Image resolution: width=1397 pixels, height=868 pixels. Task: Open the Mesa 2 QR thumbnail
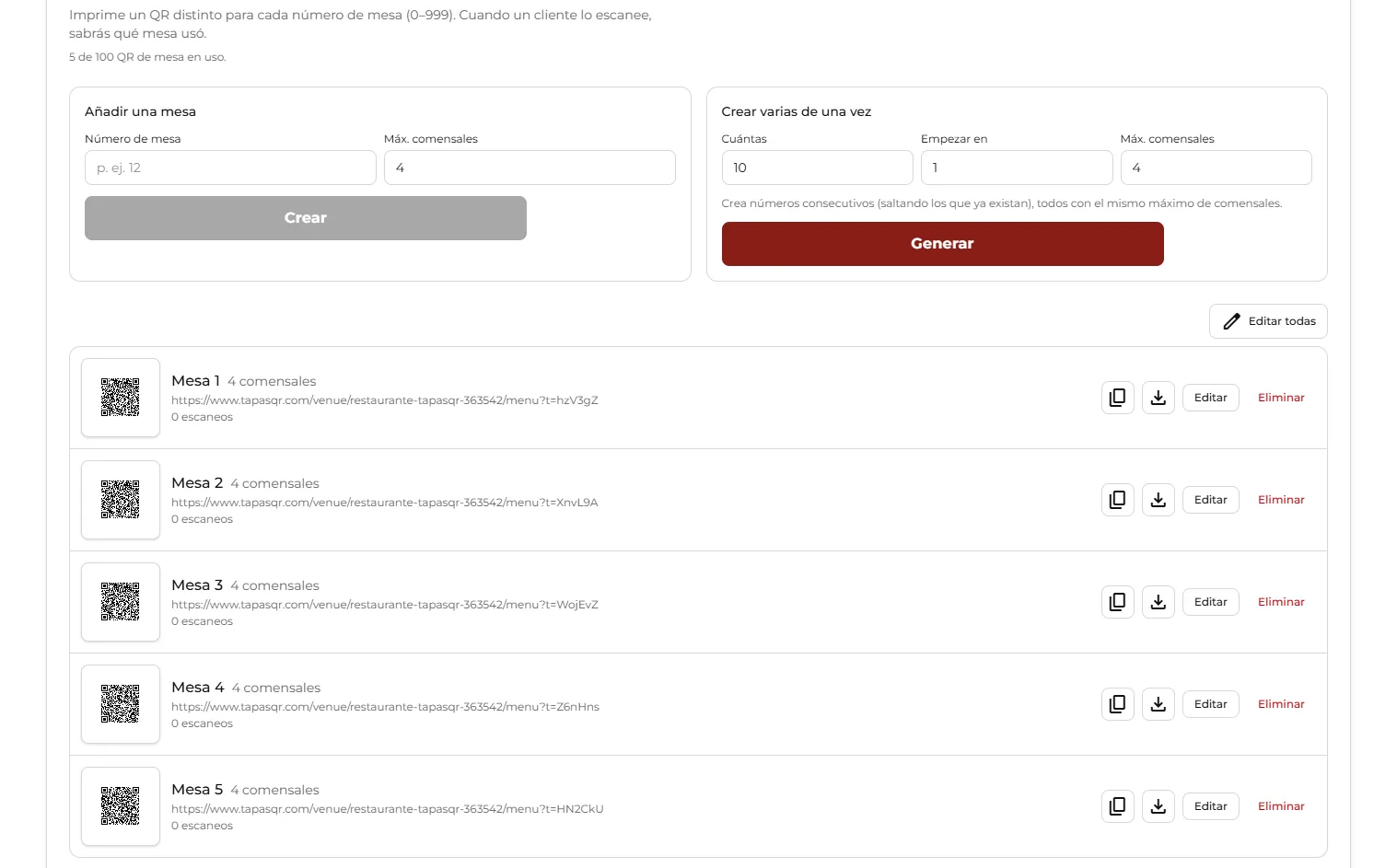[x=121, y=500]
